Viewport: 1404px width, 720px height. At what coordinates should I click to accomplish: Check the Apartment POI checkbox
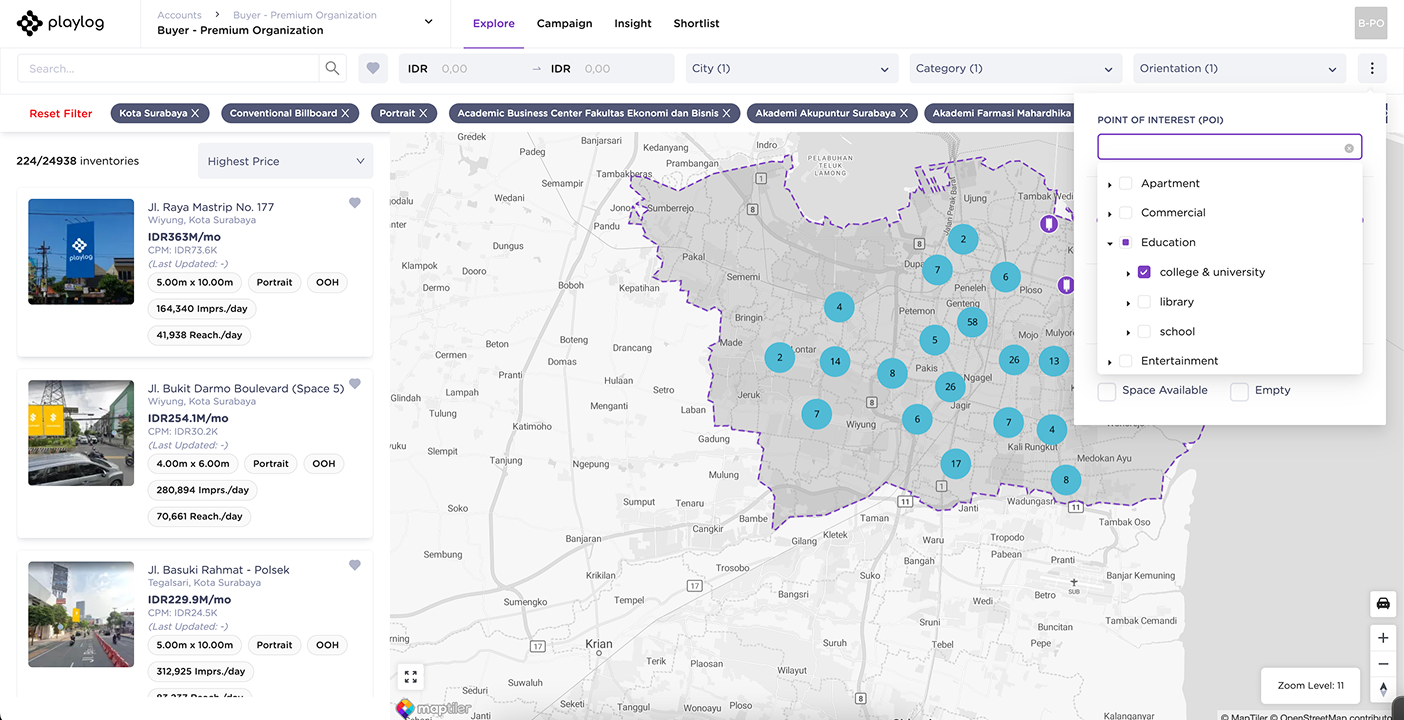(x=1125, y=184)
